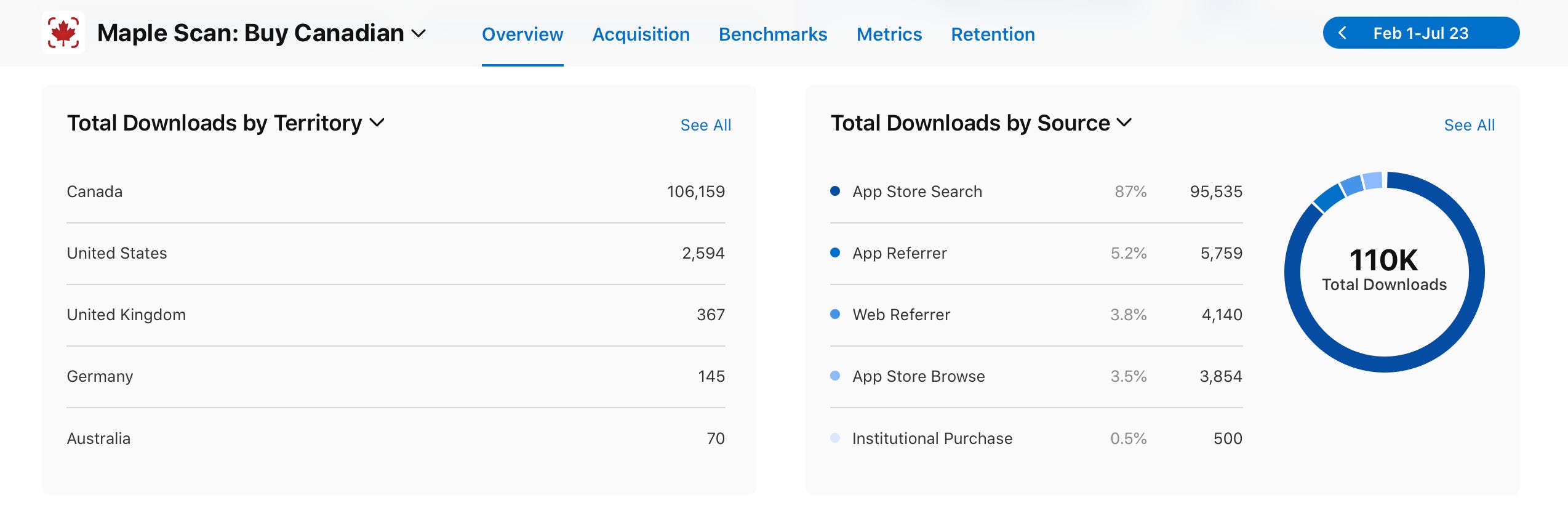Click the 3.8% share for Web Referrer
Image resolution: width=1568 pixels, height=516 pixels.
(1129, 315)
